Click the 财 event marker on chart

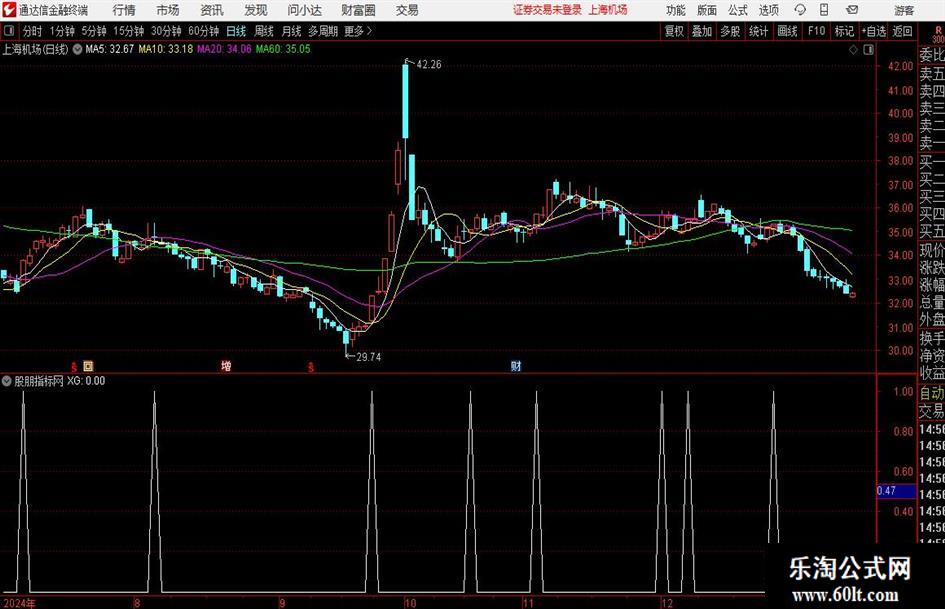coord(516,365)
